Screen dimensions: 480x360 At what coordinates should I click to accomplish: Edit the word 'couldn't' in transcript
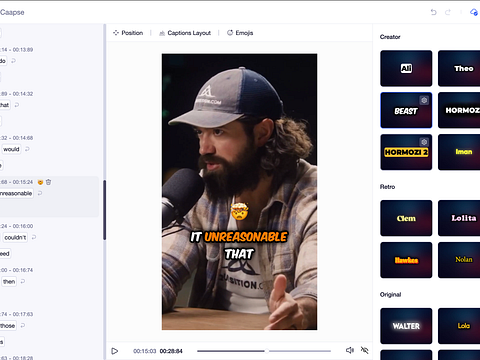point(15,237)
